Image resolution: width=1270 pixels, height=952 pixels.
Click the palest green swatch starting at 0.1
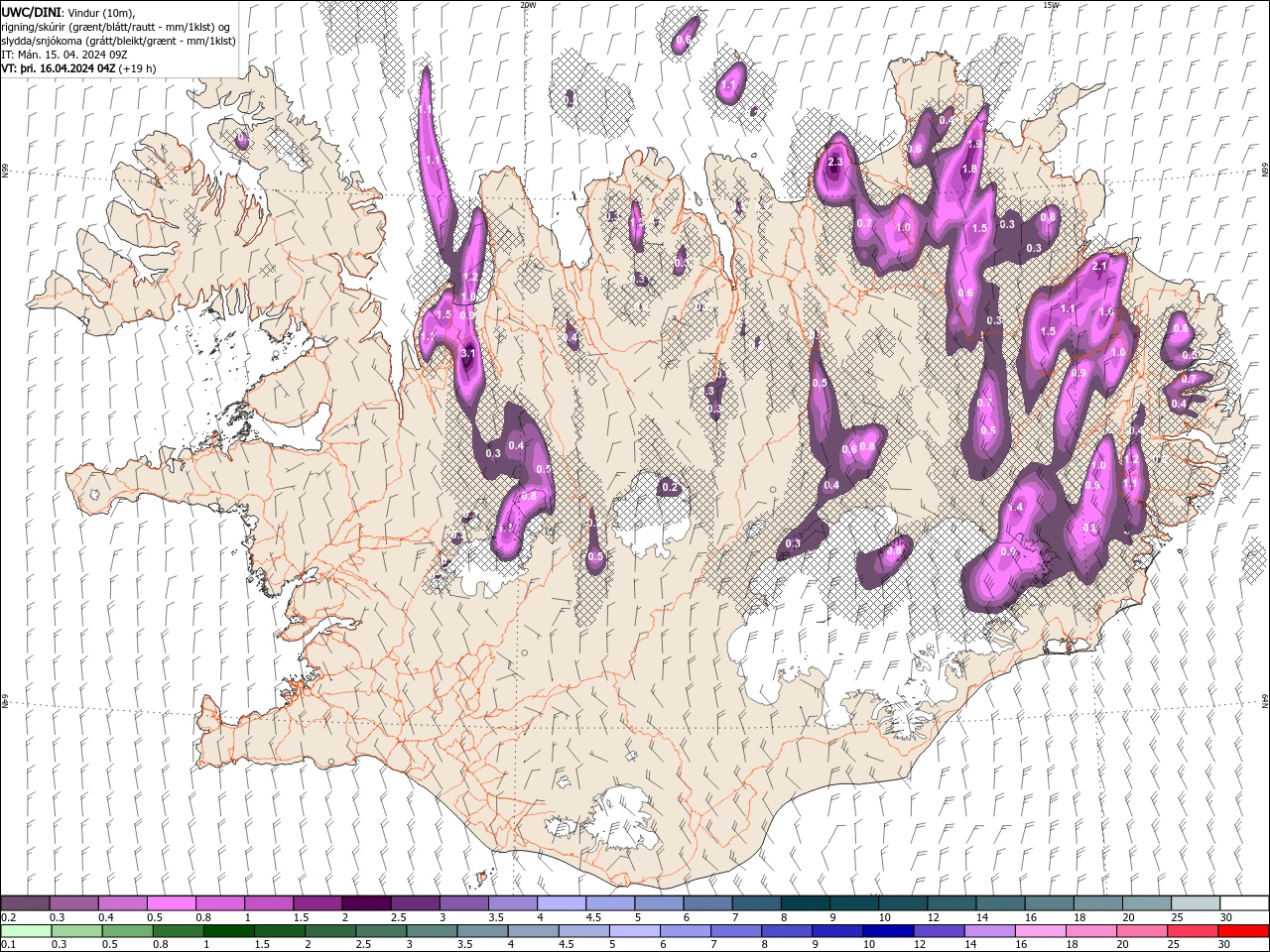click(26, 931)
